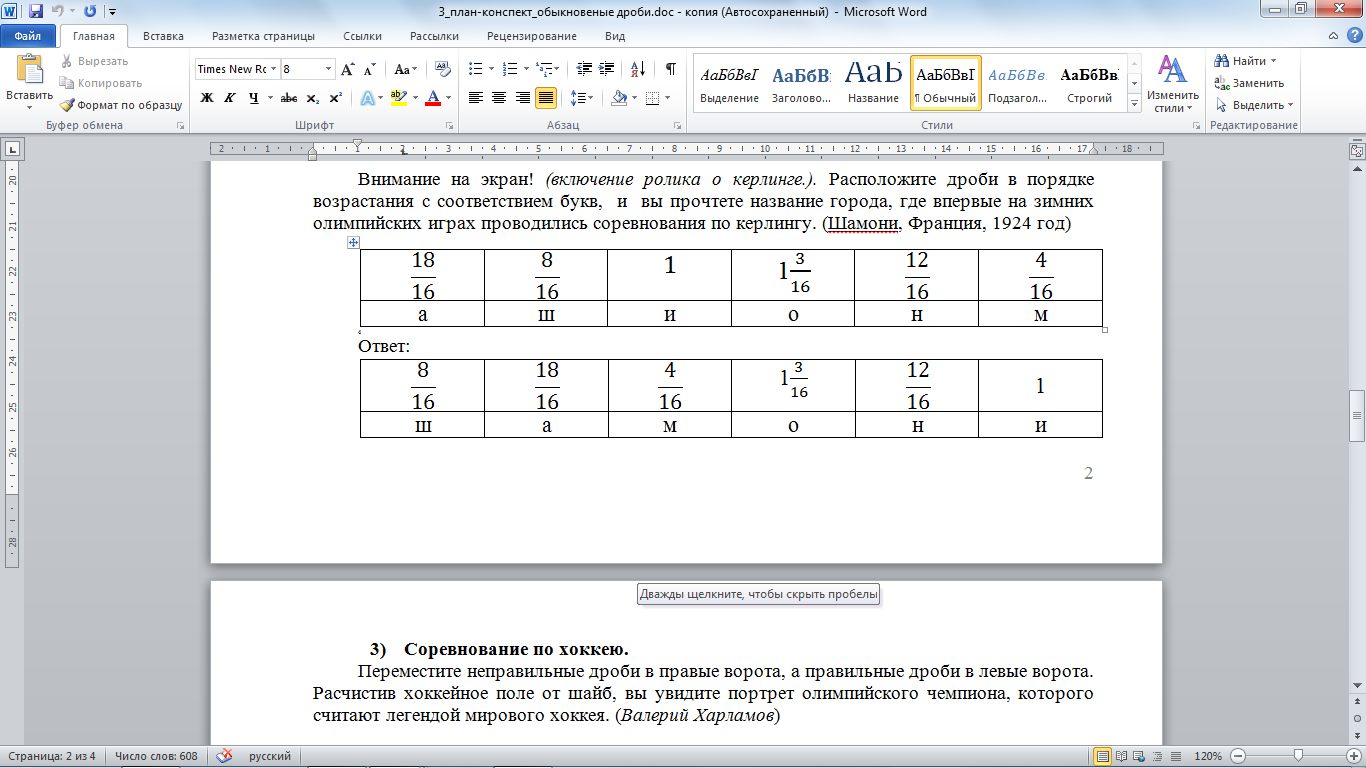
Task: Switch to the Вставка tab
Action: [163, 36]
